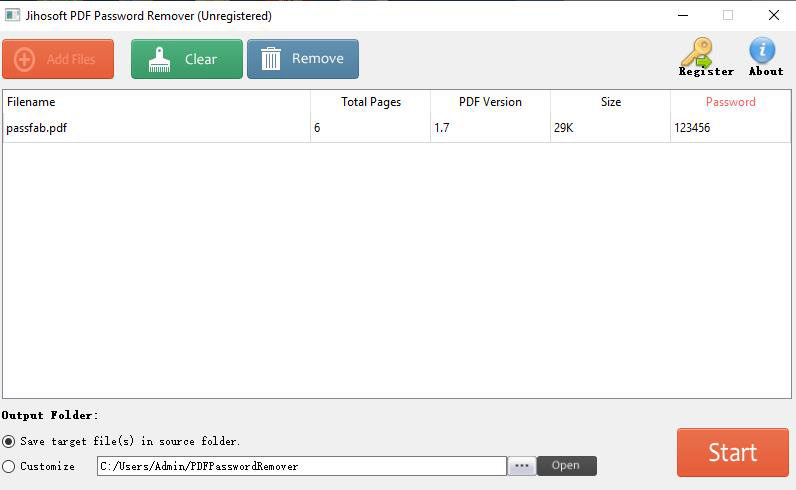Click the Add Files button
The height and width of the screenshot is (490, 796).
[58, 59]
